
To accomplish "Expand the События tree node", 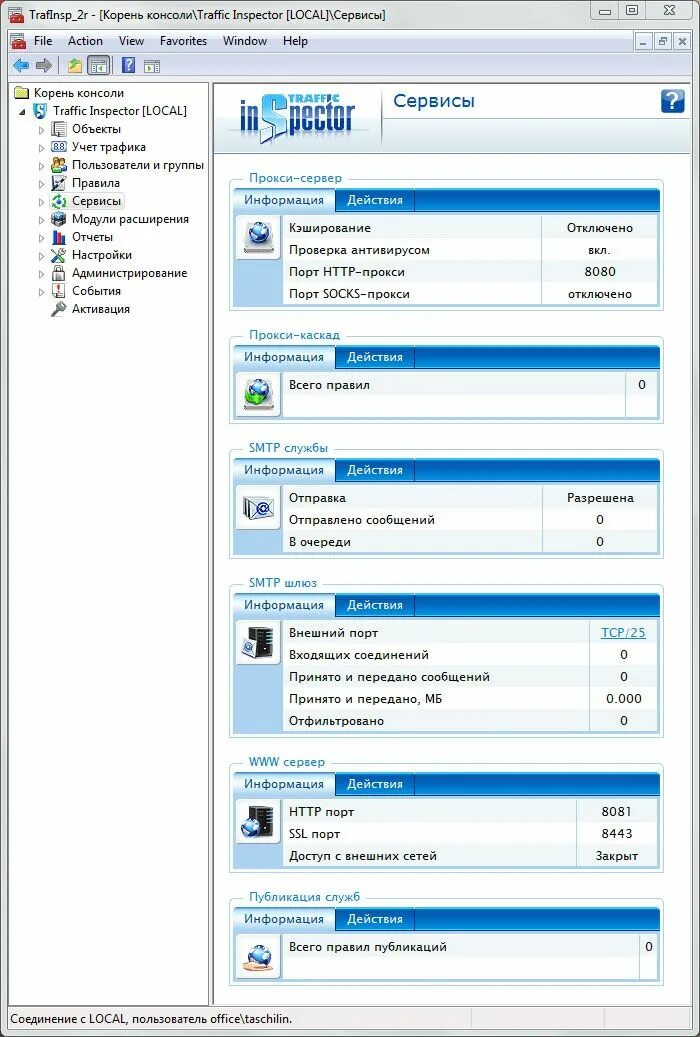I will coord(41,292).
